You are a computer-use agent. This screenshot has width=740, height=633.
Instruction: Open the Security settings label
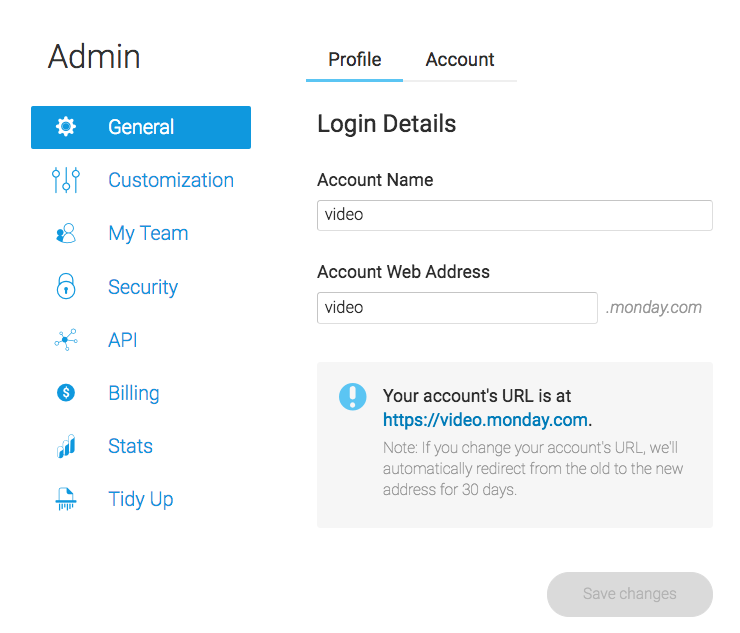(143, 287)
